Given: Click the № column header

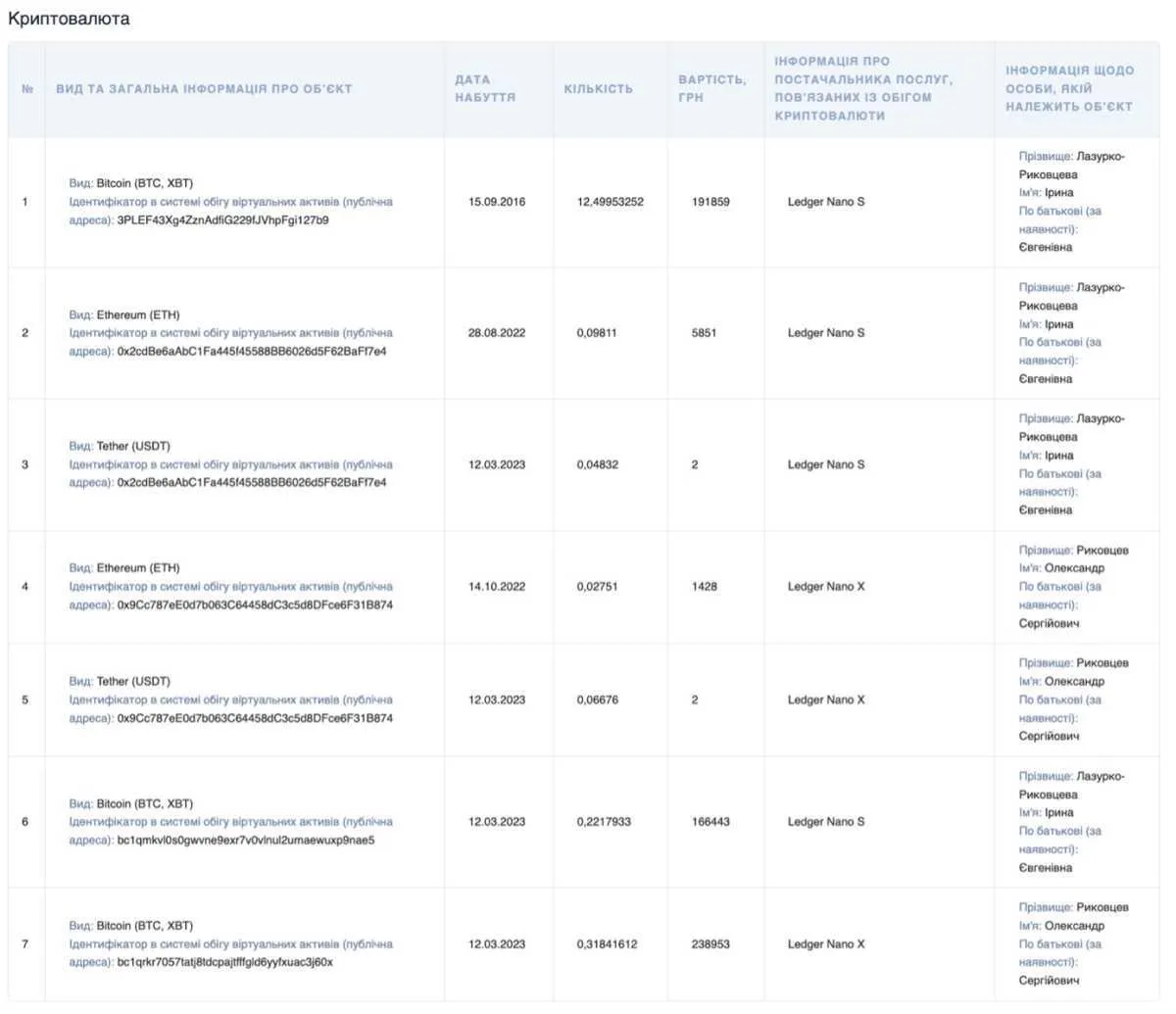Looking at the screenshot, I should tap(27, 89).
